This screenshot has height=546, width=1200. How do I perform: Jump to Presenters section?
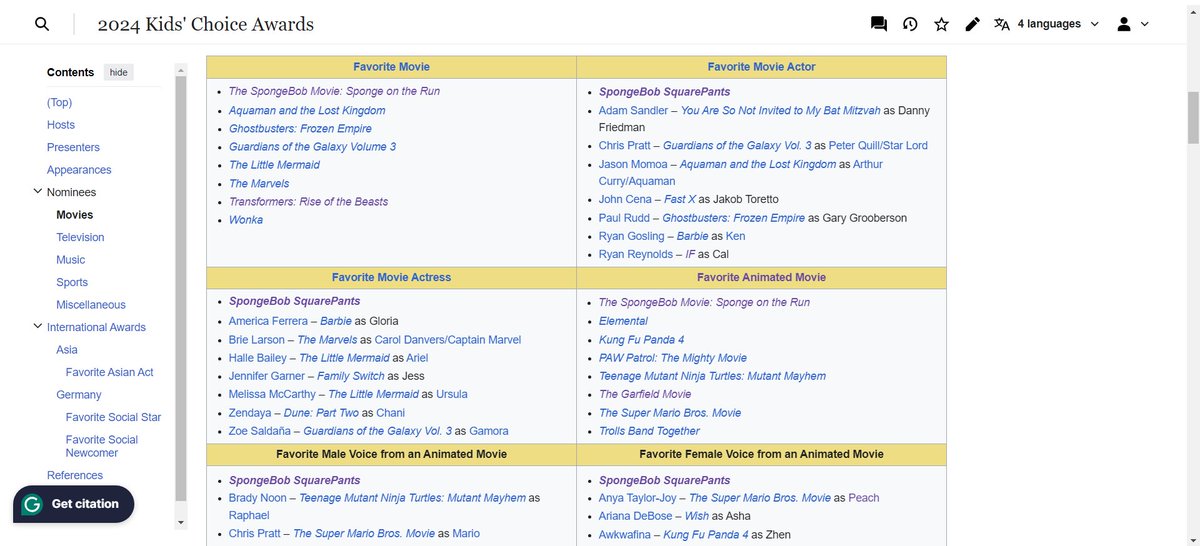click(73, 147)
